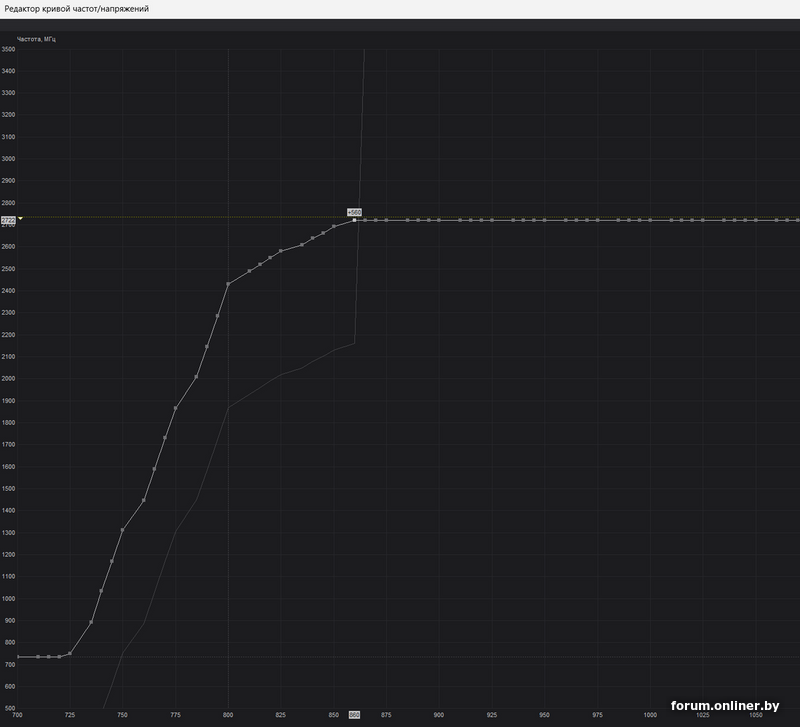800x727 pixels.
Task: Select the flat-line curve point at 975 mV
Action: [597, 220]
